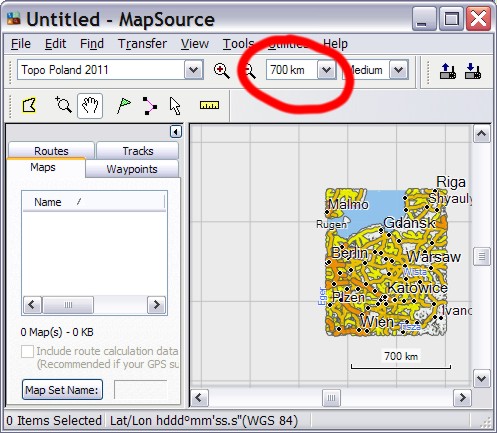Select the Route tool
Image resolution: width=497 pixels, height=433 pixels.
pos(149,106)
